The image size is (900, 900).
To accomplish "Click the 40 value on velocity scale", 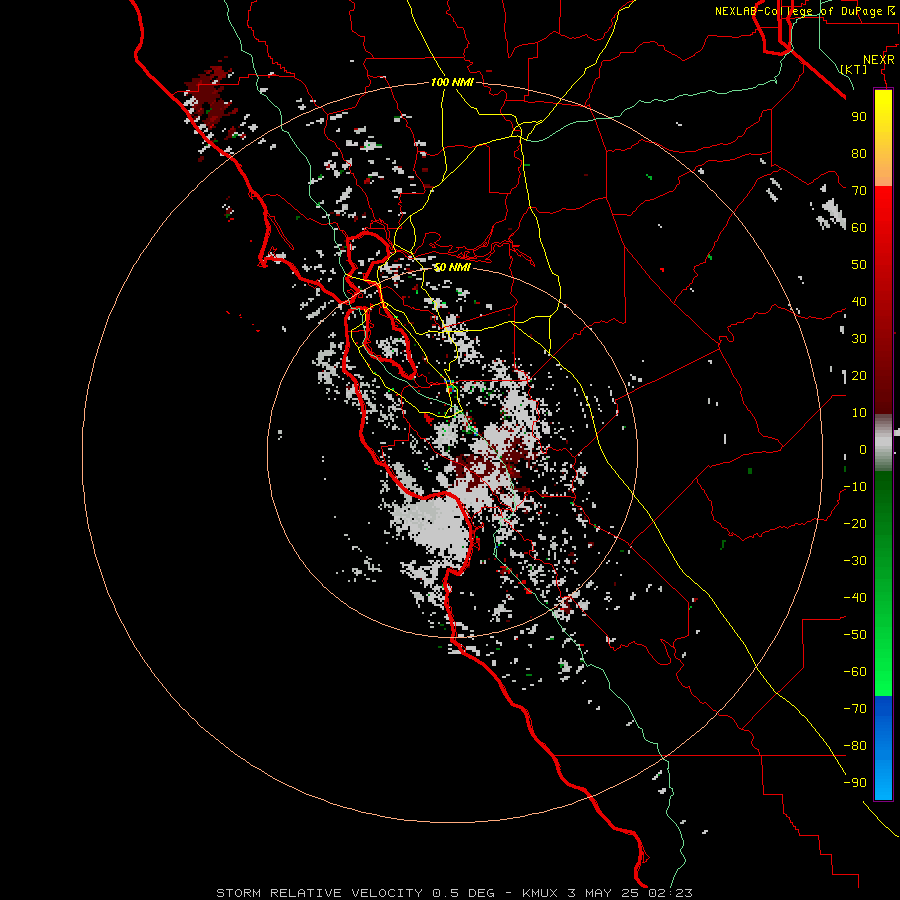I will pos(859,301).
